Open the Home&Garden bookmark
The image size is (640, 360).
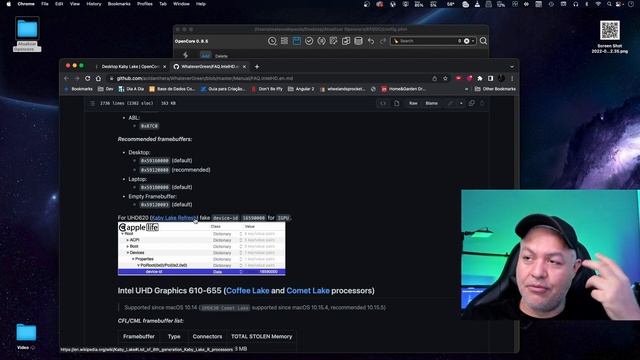tap(403, 89)
